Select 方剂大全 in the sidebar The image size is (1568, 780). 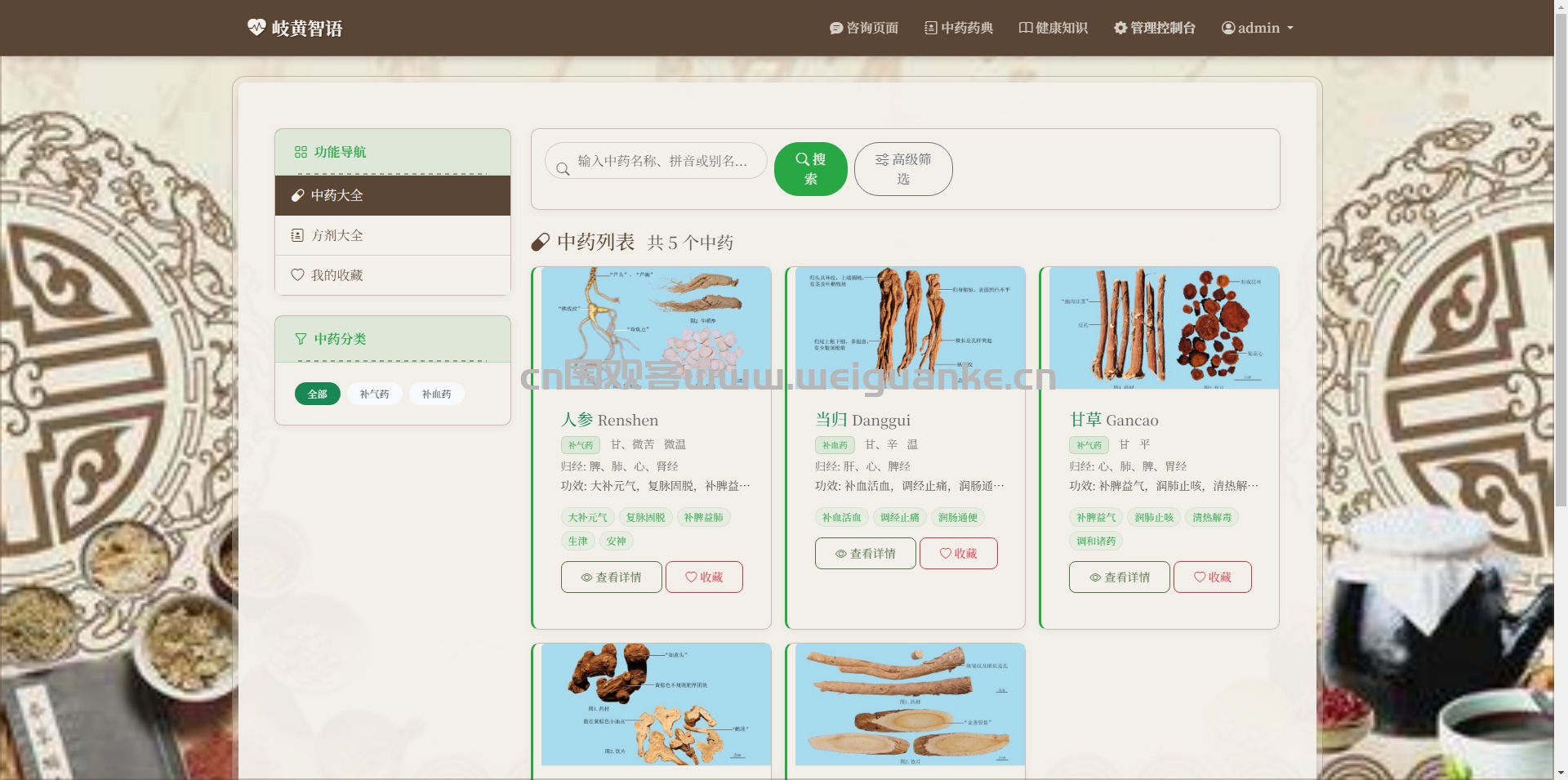(x=393, y=235)
